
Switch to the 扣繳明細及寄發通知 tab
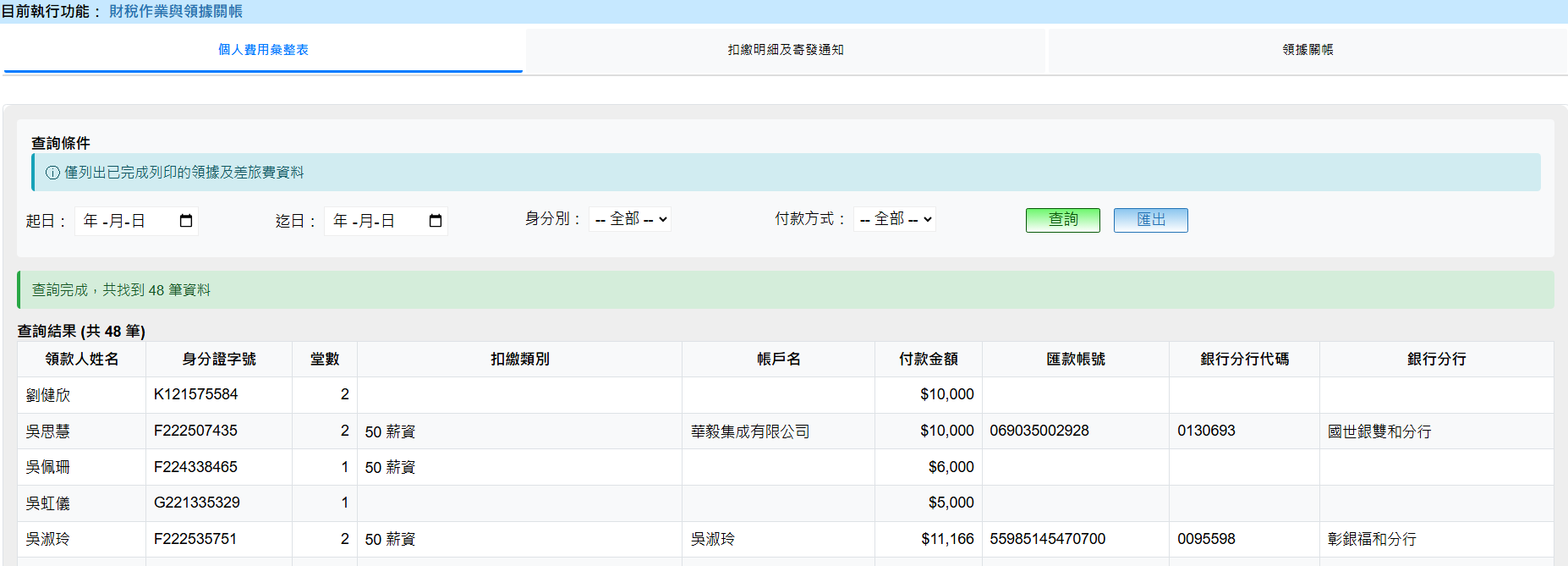[786, 50]
